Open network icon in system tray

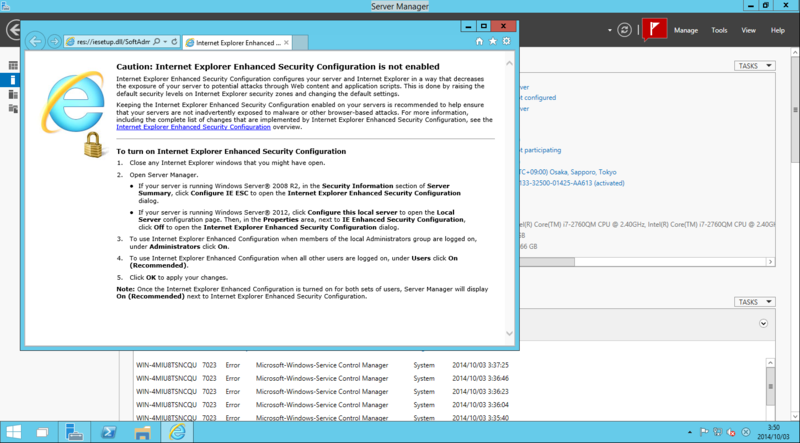coord(717,432)
